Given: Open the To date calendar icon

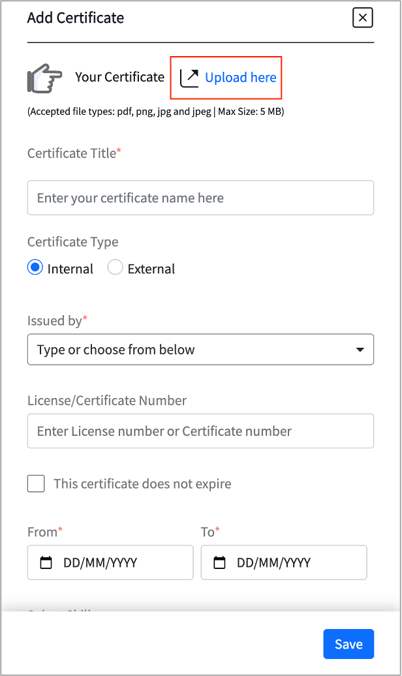Looking at the screenshot, I should pyautogui.click(x=220, y=563).
